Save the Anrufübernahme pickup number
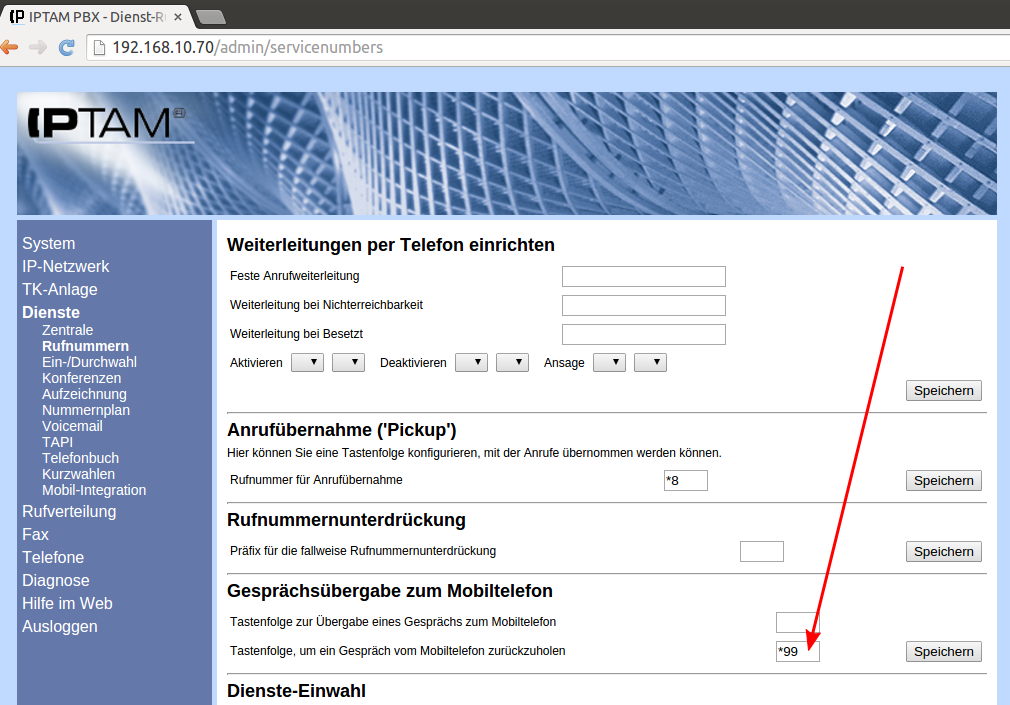The image size is (1010, 705). click(x=943, y=481)
